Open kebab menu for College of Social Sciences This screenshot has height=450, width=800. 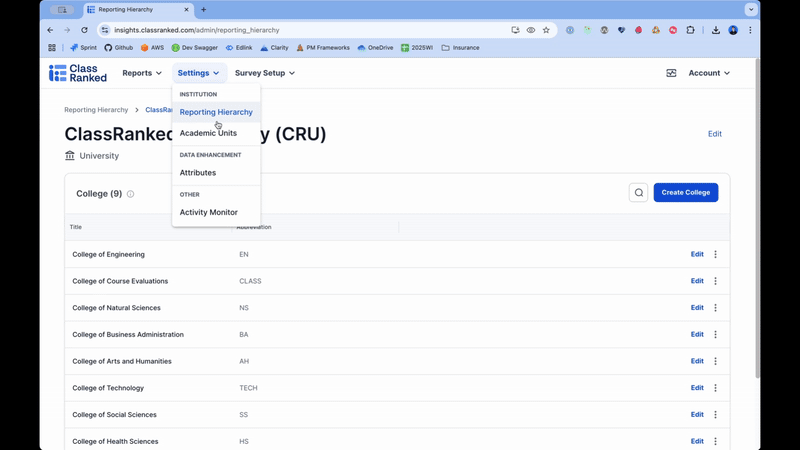click(x=715, y=414)
